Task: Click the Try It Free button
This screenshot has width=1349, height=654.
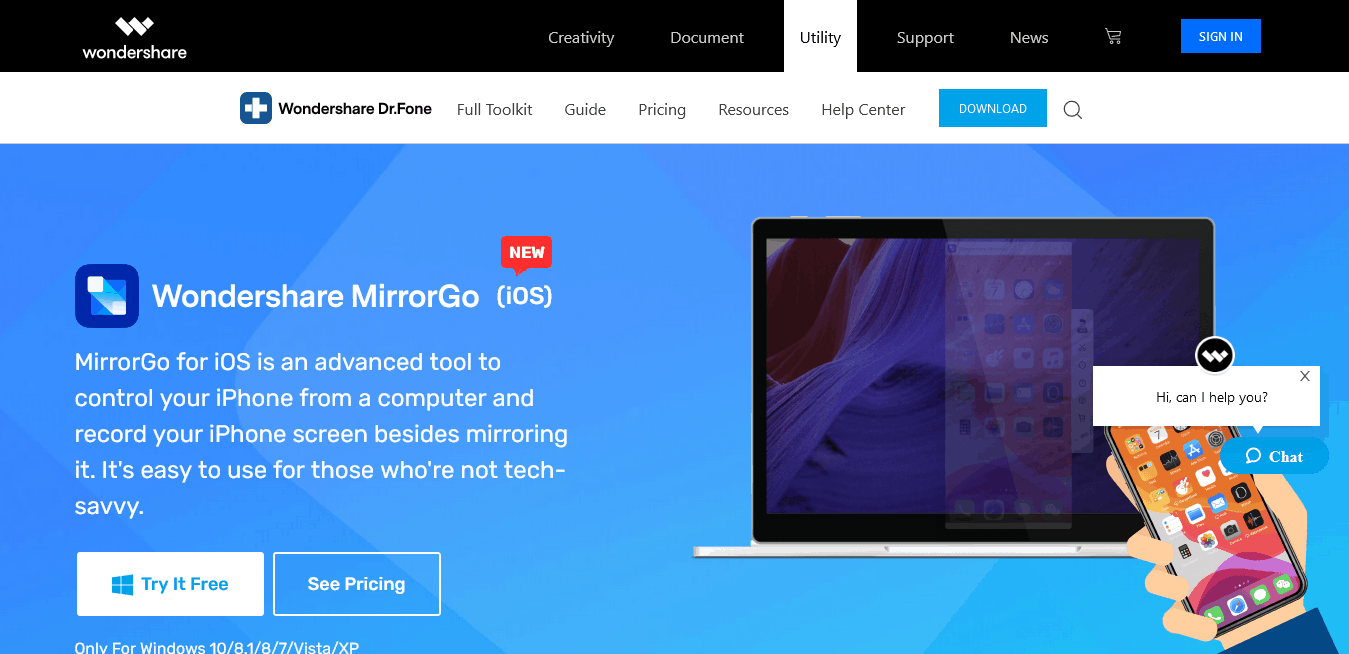Action: [x=170, y=584]
